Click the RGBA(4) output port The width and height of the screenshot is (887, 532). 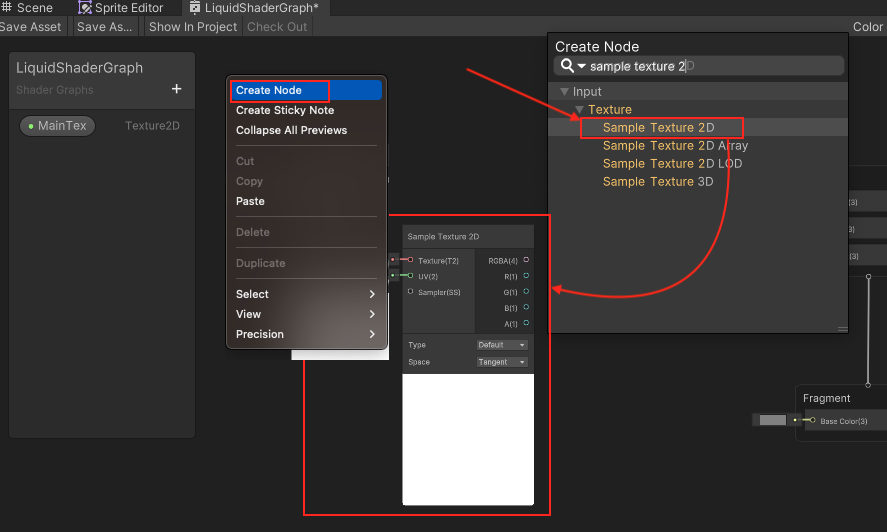(526, 260)
